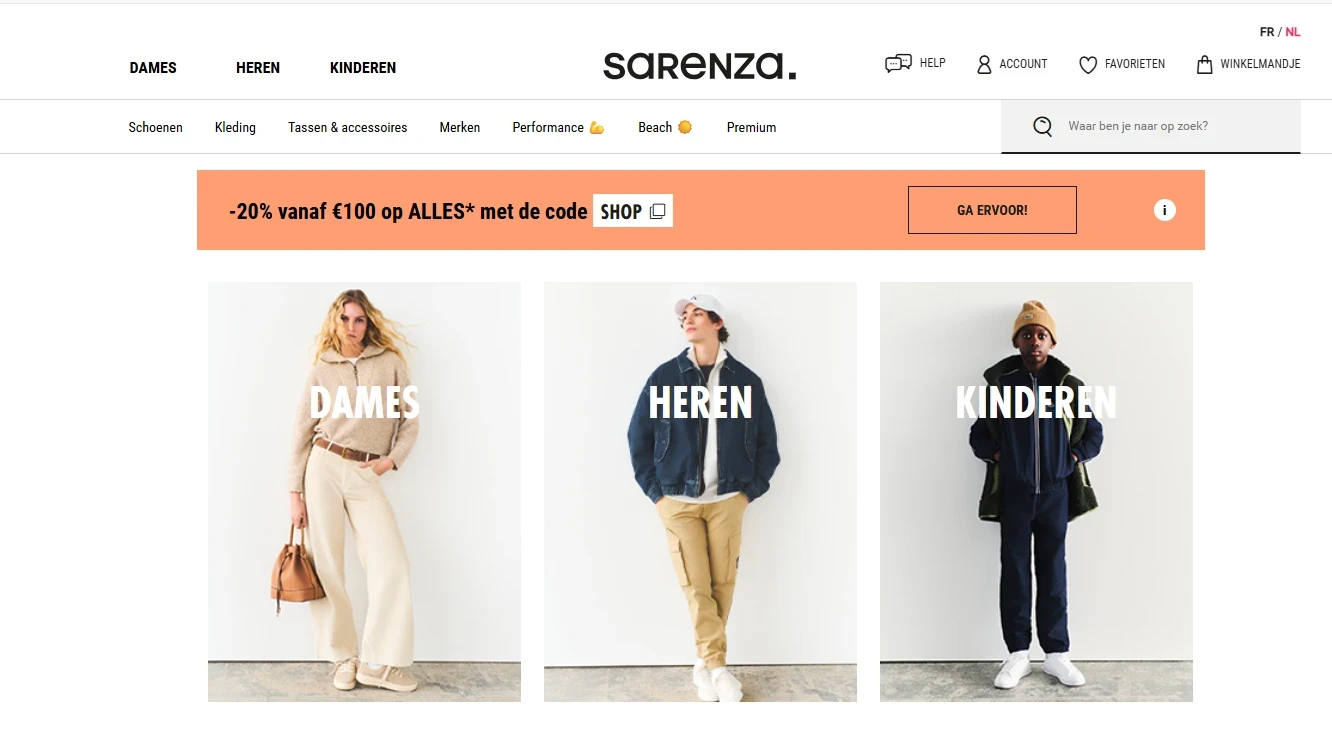This screenshot has height=740, width=1332.
Task: Show promo info via the i icon
Action: pyautogui.click(x=1164, y=210)
